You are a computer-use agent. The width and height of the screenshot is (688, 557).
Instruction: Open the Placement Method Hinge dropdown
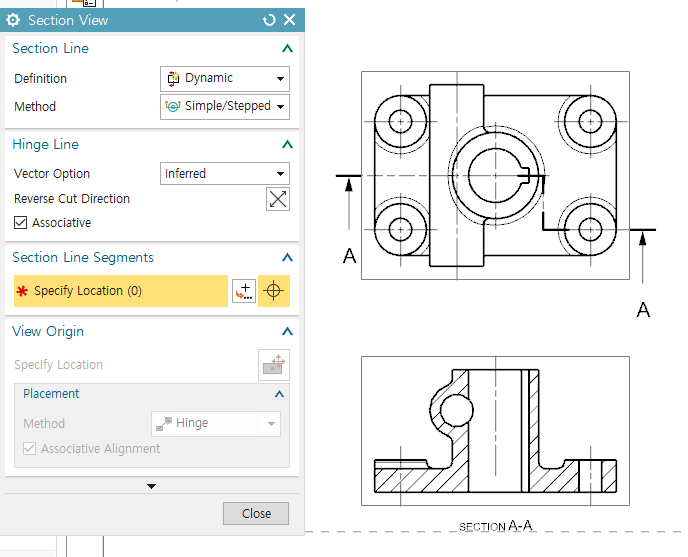point(215,423)
